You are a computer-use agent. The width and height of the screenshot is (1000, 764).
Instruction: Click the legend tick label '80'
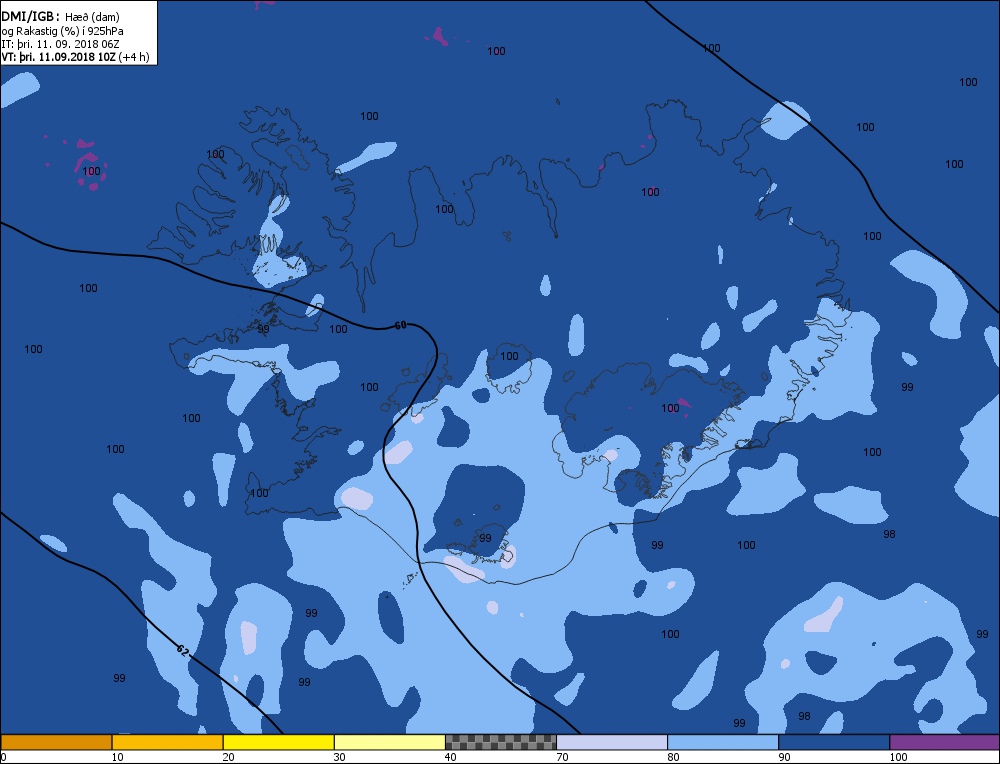[673, 757]
